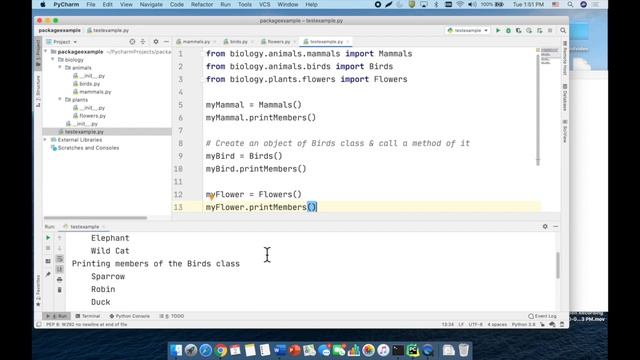The height and width of the screenshot is (360, 640).
Task: Open Python Console tool window
Action: 130,316
